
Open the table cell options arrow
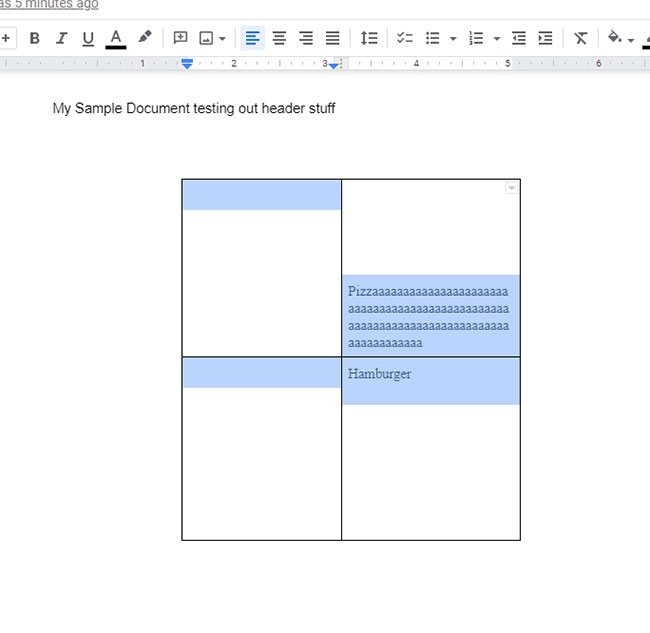coord(512,188)
